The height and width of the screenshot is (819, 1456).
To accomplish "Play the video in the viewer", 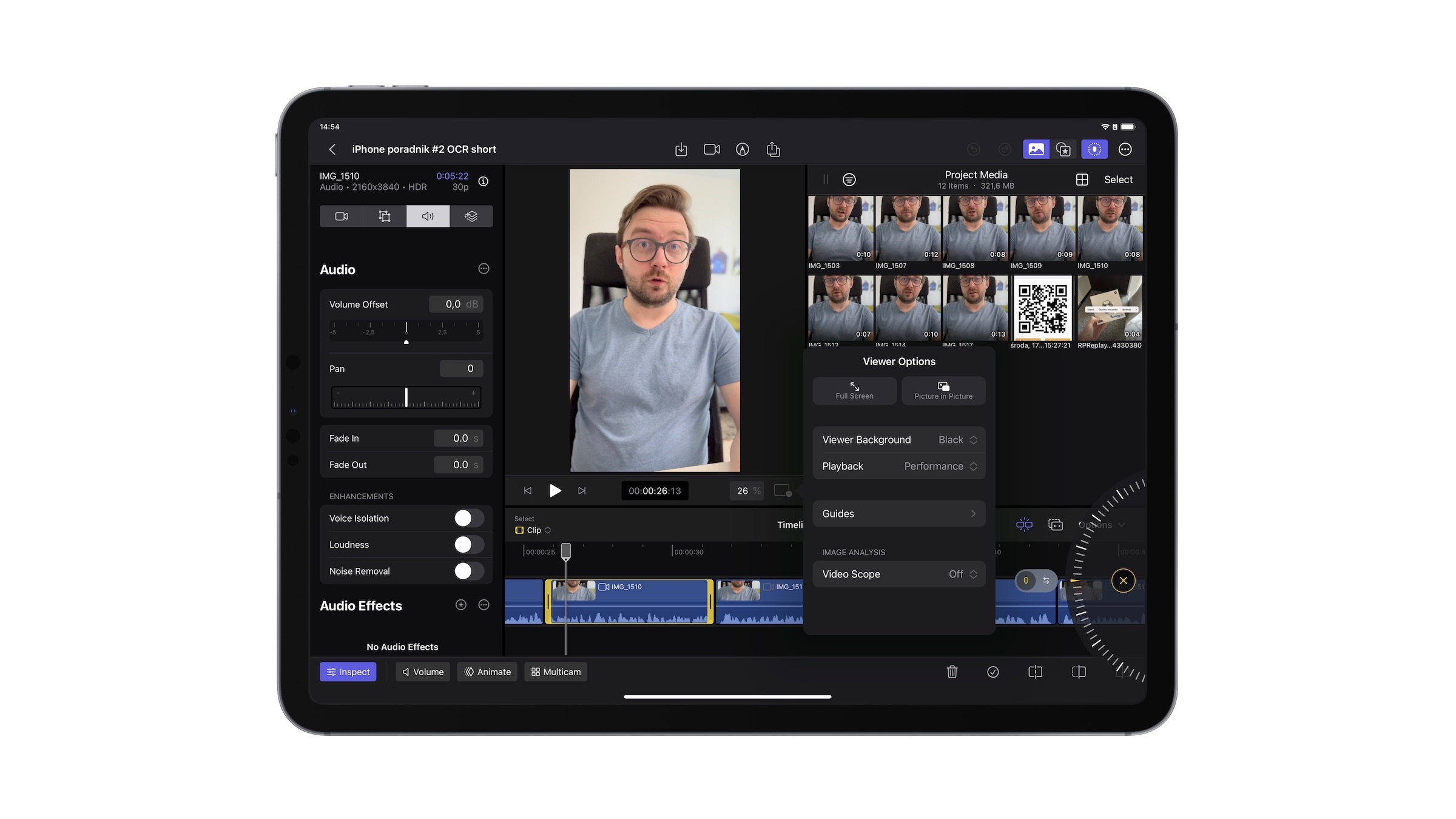I will [554, 491].
